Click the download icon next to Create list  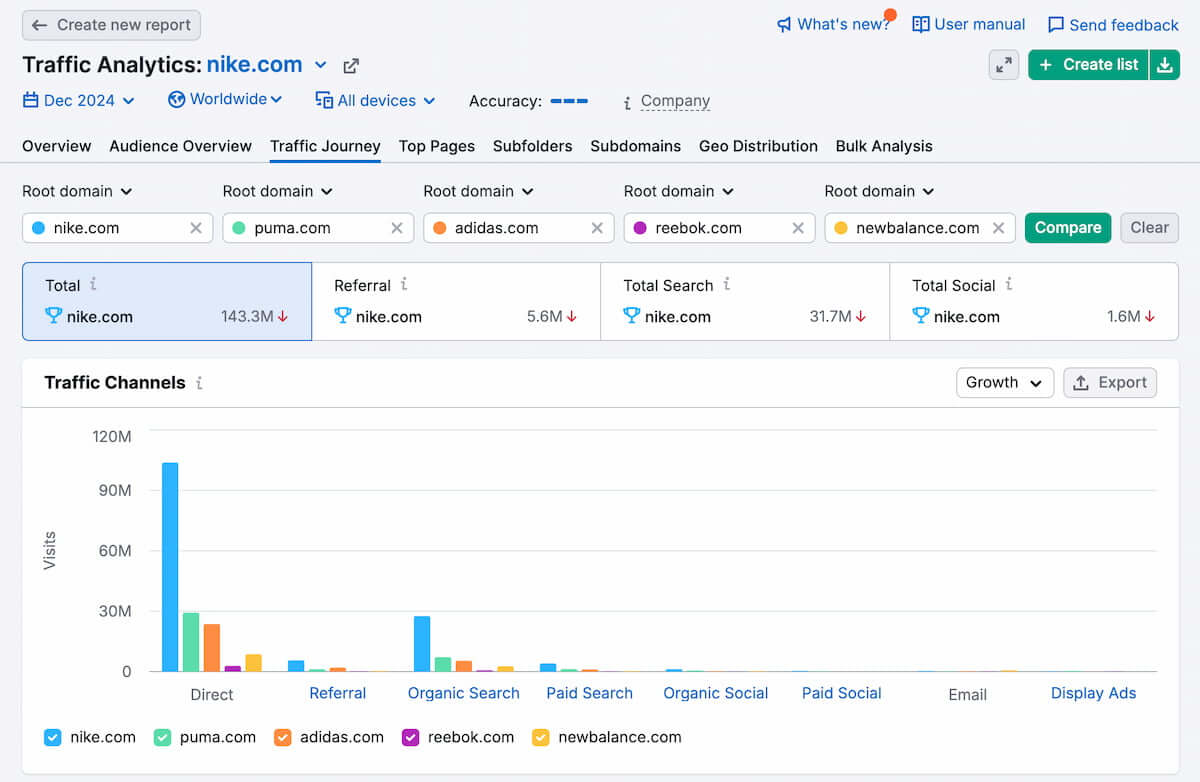point(1164,65)
